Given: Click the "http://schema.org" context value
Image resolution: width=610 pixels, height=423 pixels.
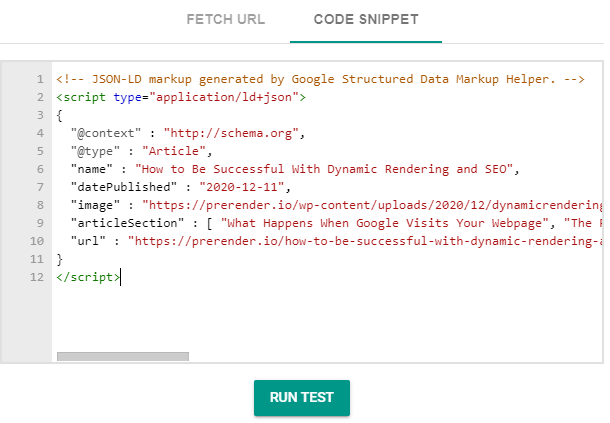Looking at the screenshot, I should [231, 133].
